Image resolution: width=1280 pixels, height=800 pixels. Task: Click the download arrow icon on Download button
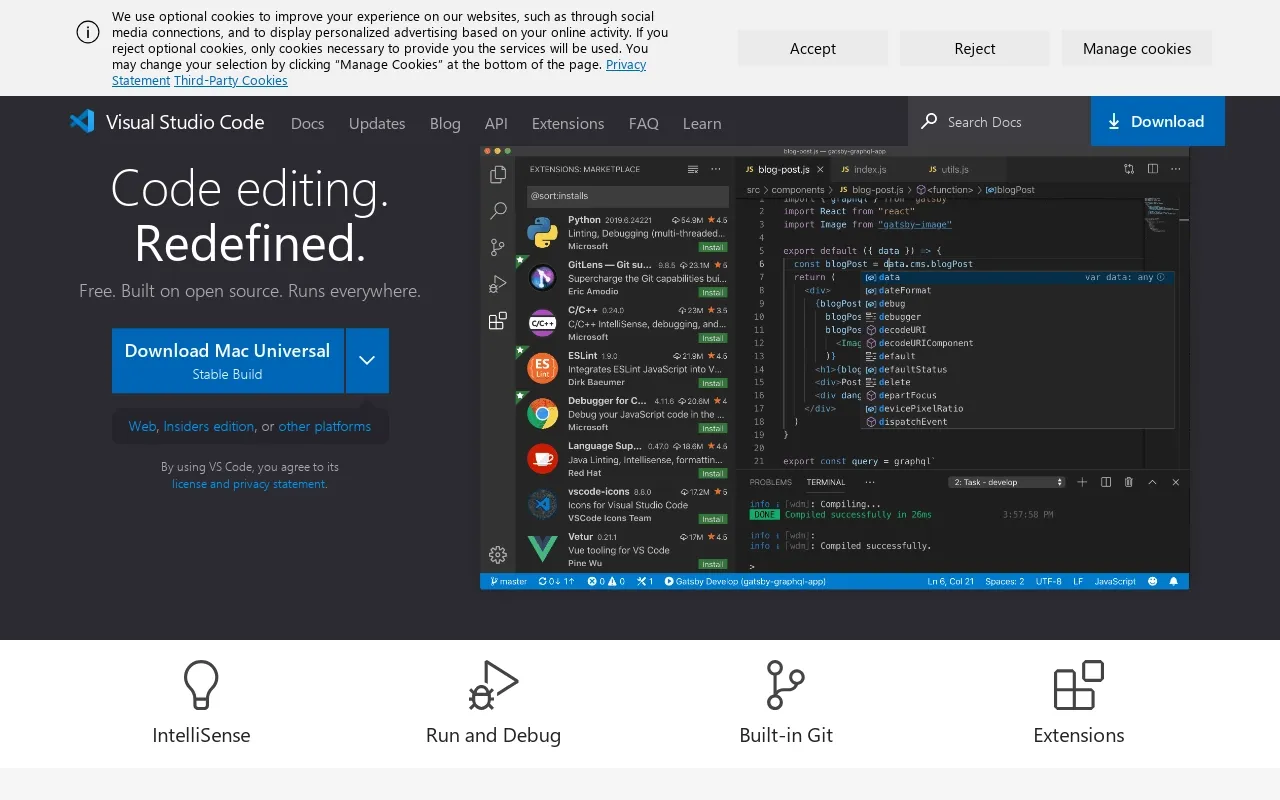pos(1114,122)
